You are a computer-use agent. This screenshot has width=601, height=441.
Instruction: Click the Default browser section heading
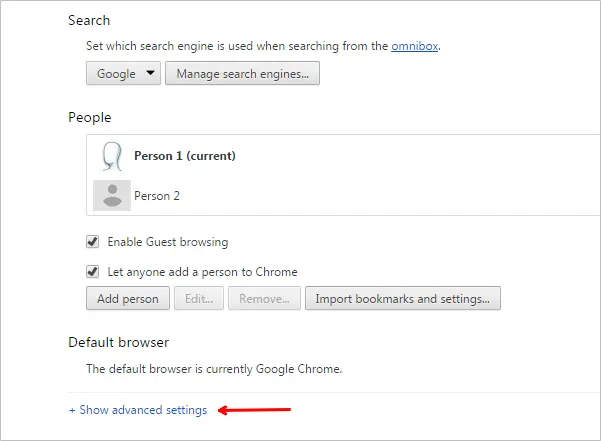click(x=118, y=342)
